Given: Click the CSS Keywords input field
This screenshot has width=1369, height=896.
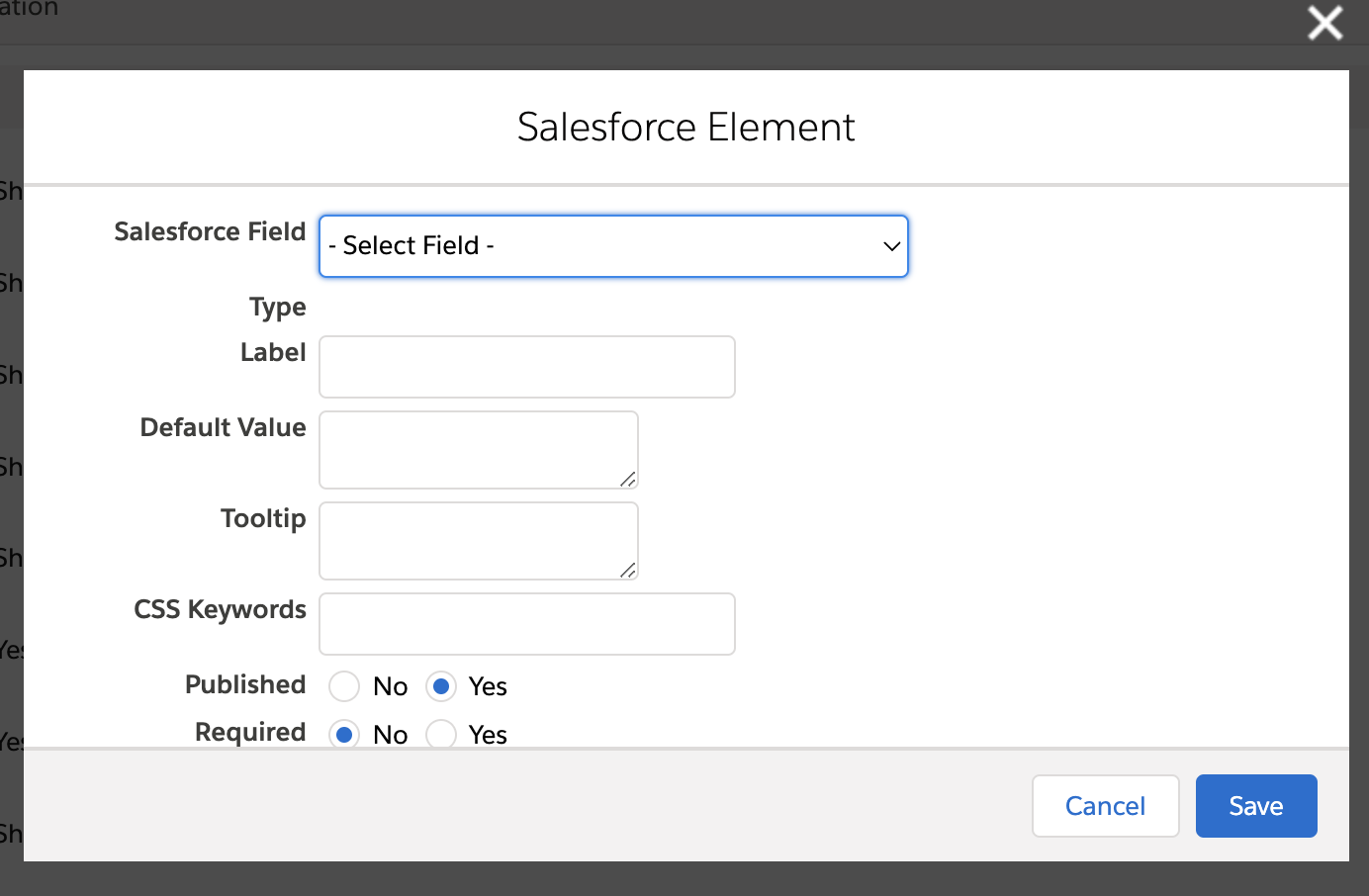Looking at the screenshot, I should (527, 624).
